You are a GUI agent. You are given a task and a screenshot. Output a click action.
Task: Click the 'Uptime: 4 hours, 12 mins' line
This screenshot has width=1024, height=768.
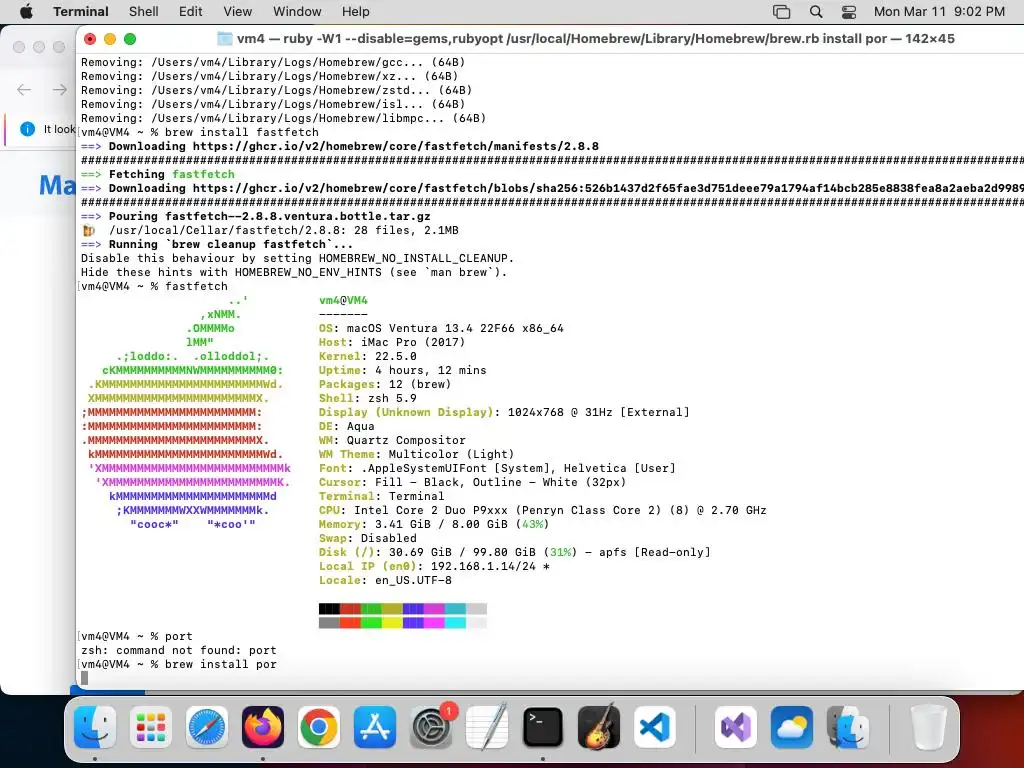pos(402,370)
